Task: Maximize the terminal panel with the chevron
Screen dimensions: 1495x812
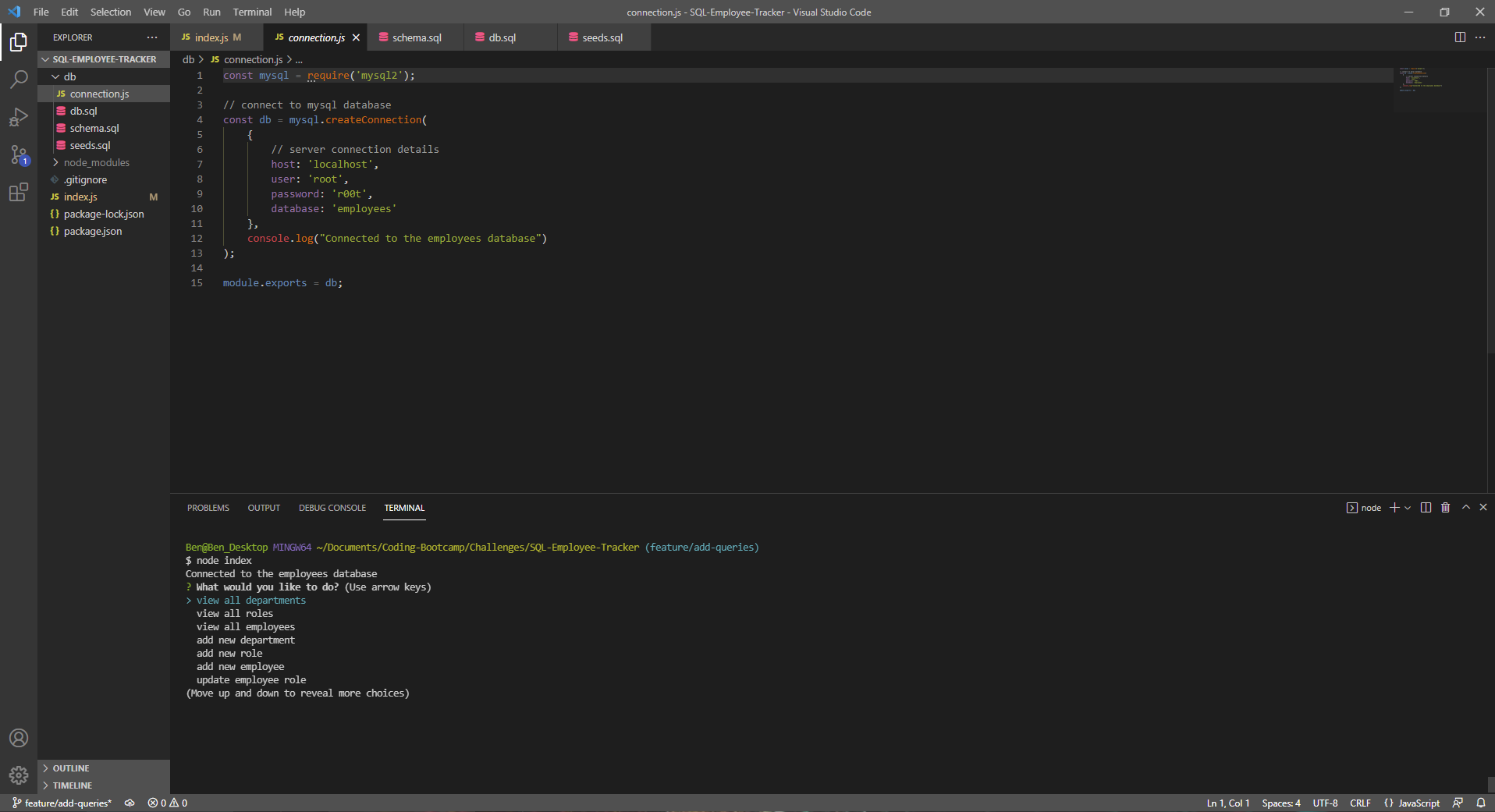Action: tap(1465, 508)
